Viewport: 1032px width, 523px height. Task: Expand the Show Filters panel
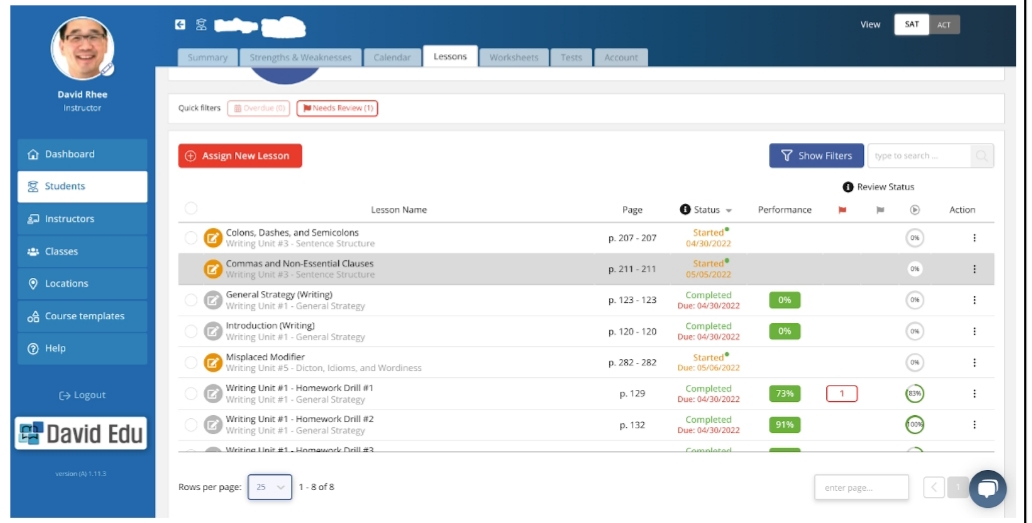pos(816,156)
